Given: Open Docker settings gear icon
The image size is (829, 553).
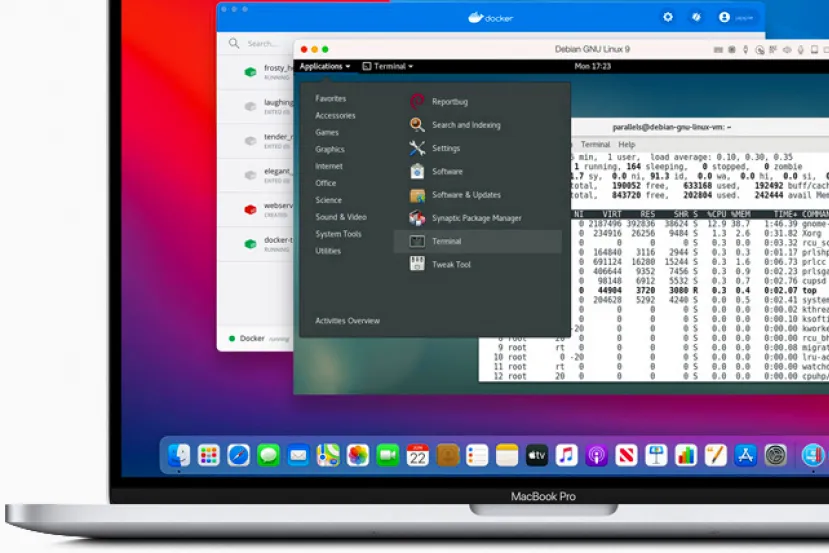Looking at the screenshot, I should 668,17.
